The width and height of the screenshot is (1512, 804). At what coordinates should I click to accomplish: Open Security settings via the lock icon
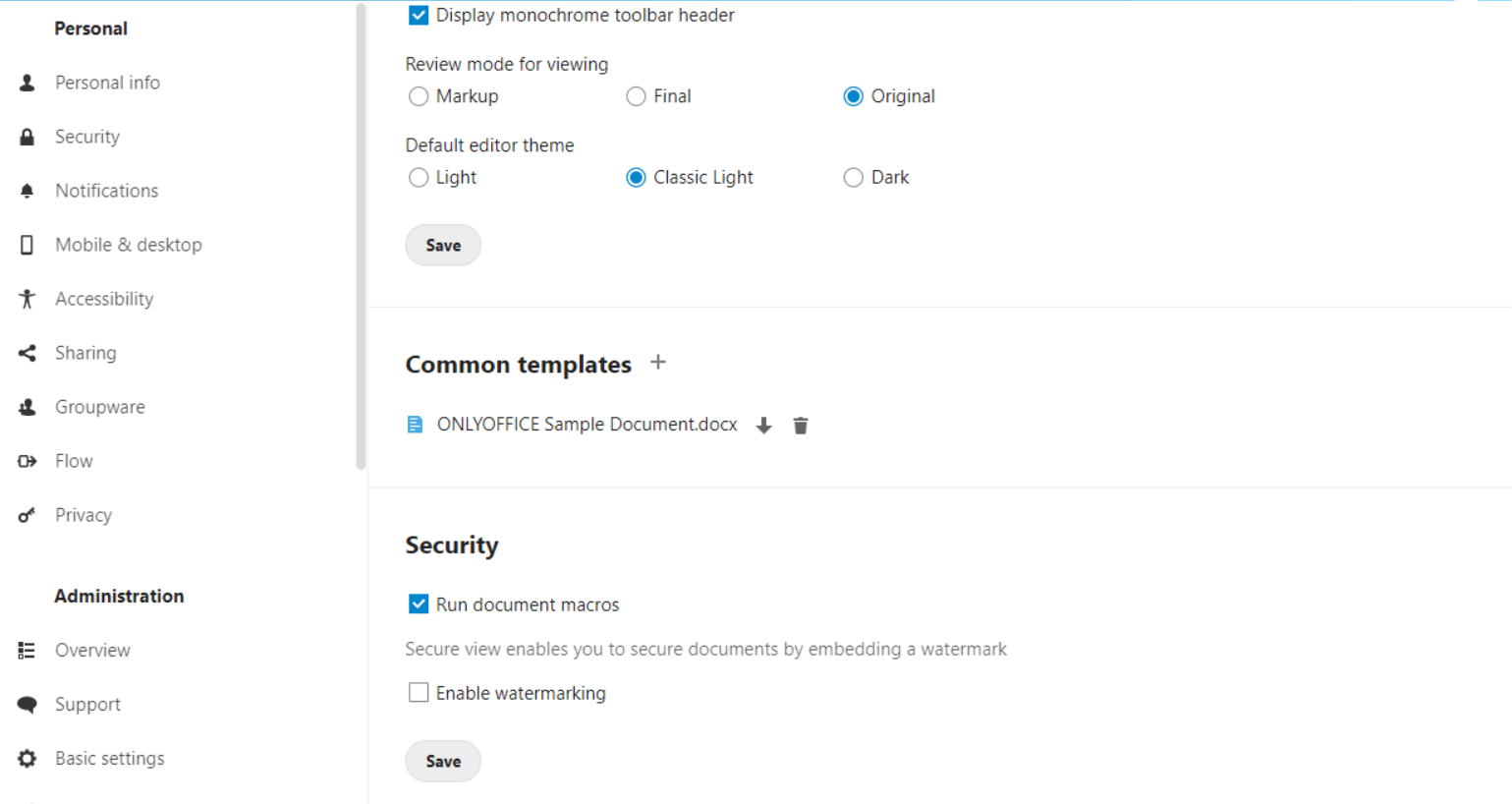pos(27,137)
